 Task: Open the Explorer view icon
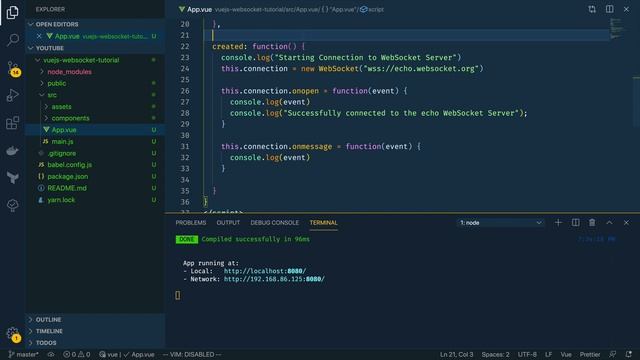12,13
